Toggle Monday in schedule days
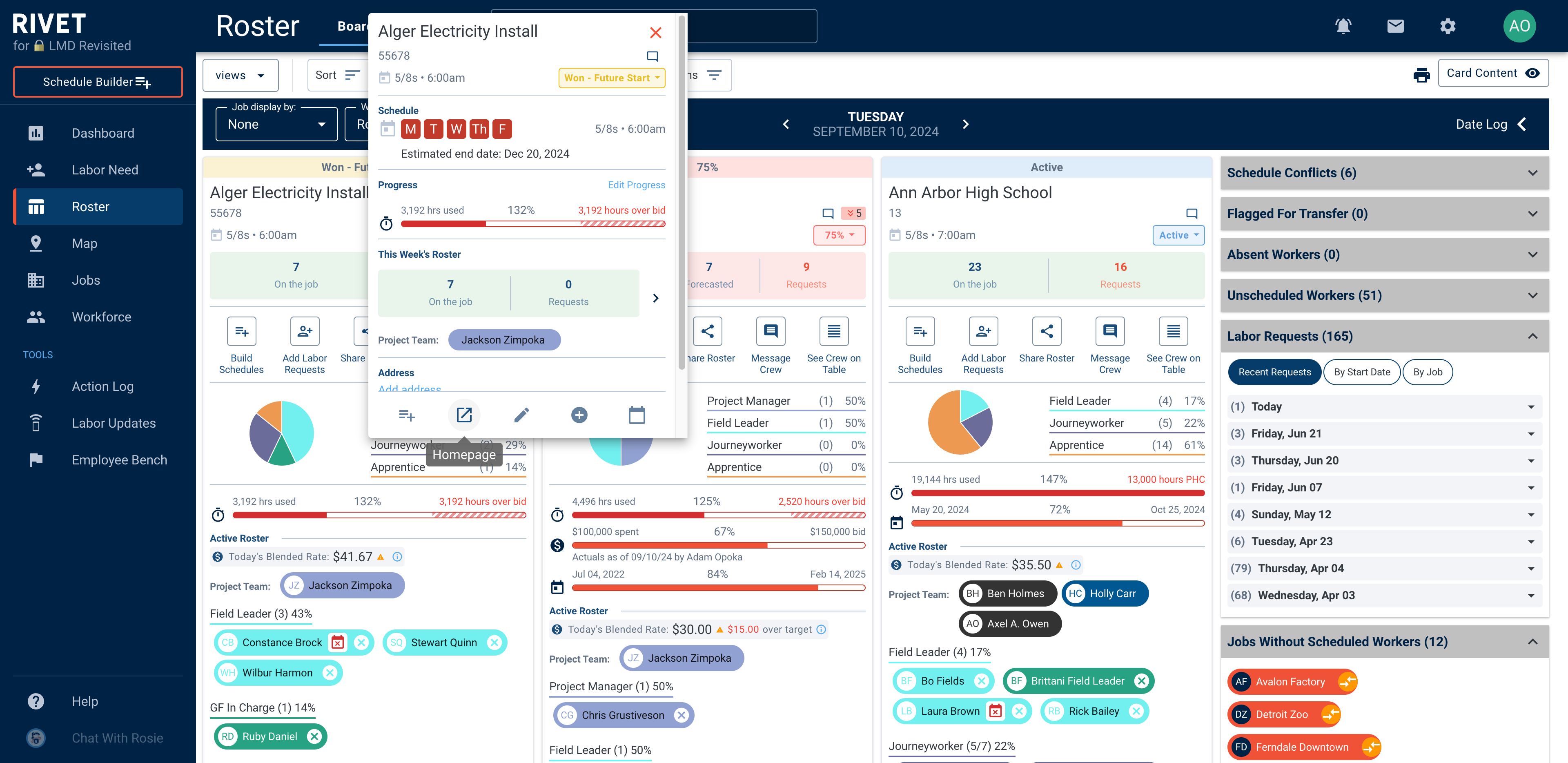This screenshot has width=1568, height=763. (410, 129)
